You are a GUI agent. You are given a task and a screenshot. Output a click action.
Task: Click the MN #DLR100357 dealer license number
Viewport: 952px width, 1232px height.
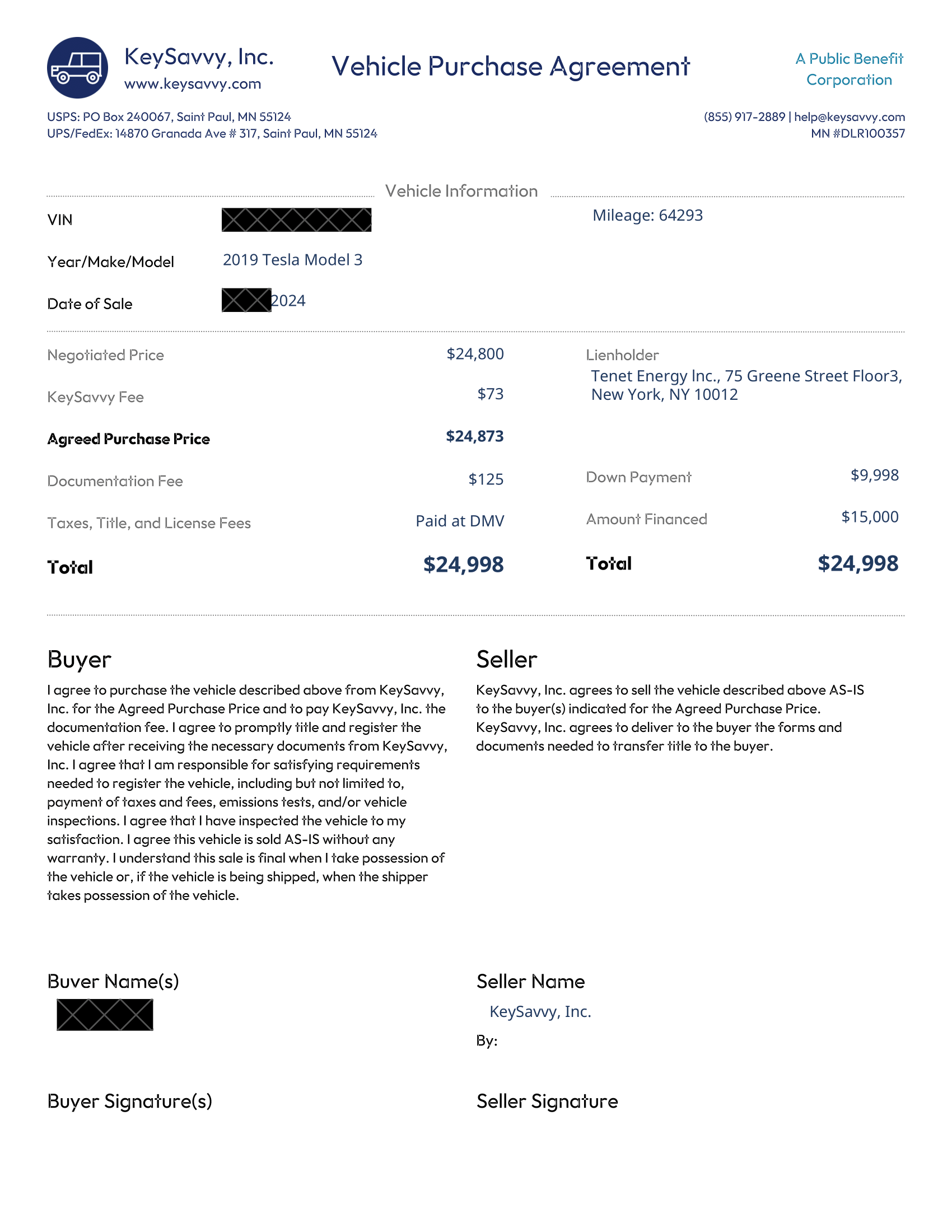coord(857,134)
